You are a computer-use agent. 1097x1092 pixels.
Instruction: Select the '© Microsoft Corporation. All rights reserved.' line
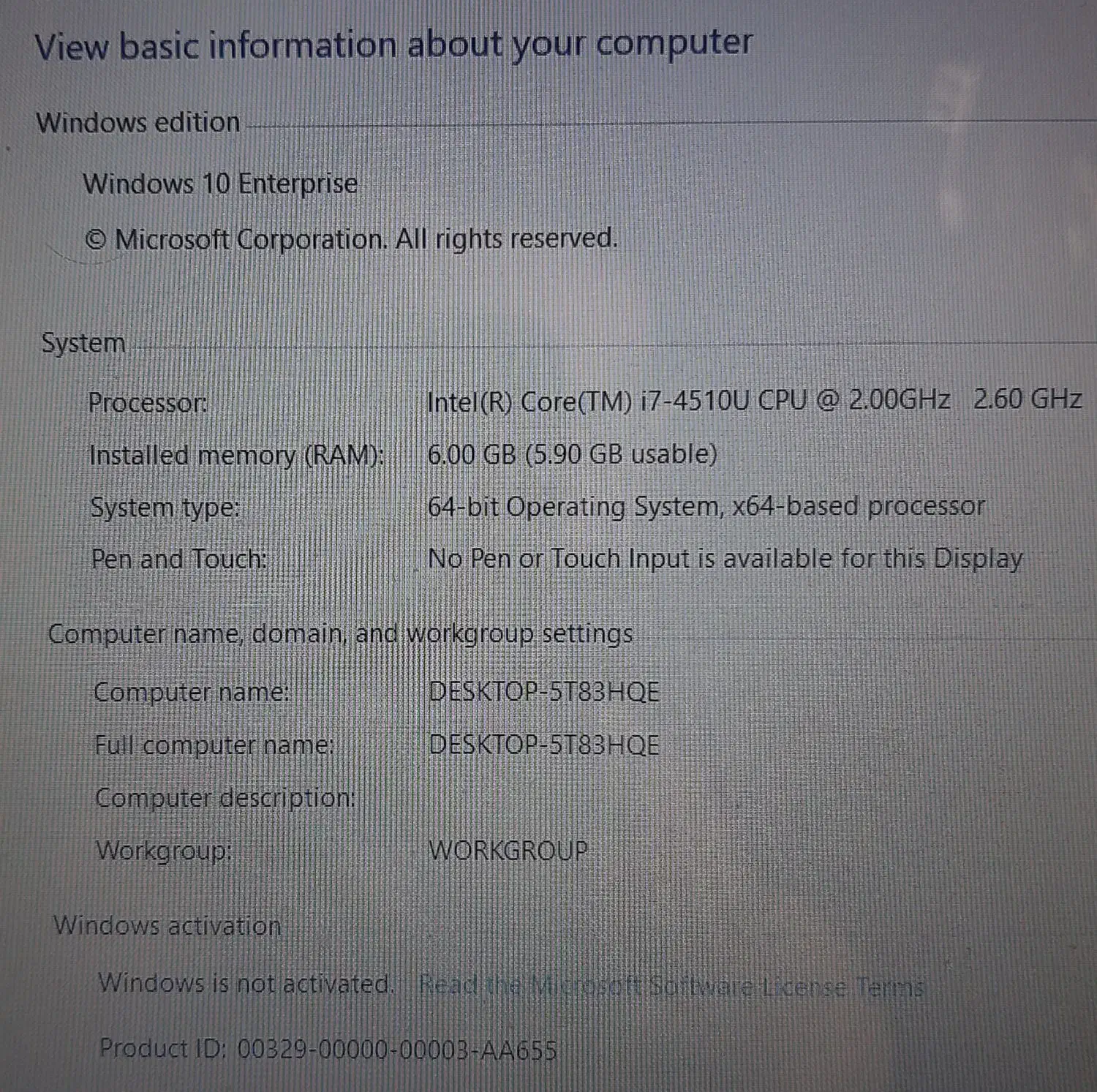tap(352, 239)
